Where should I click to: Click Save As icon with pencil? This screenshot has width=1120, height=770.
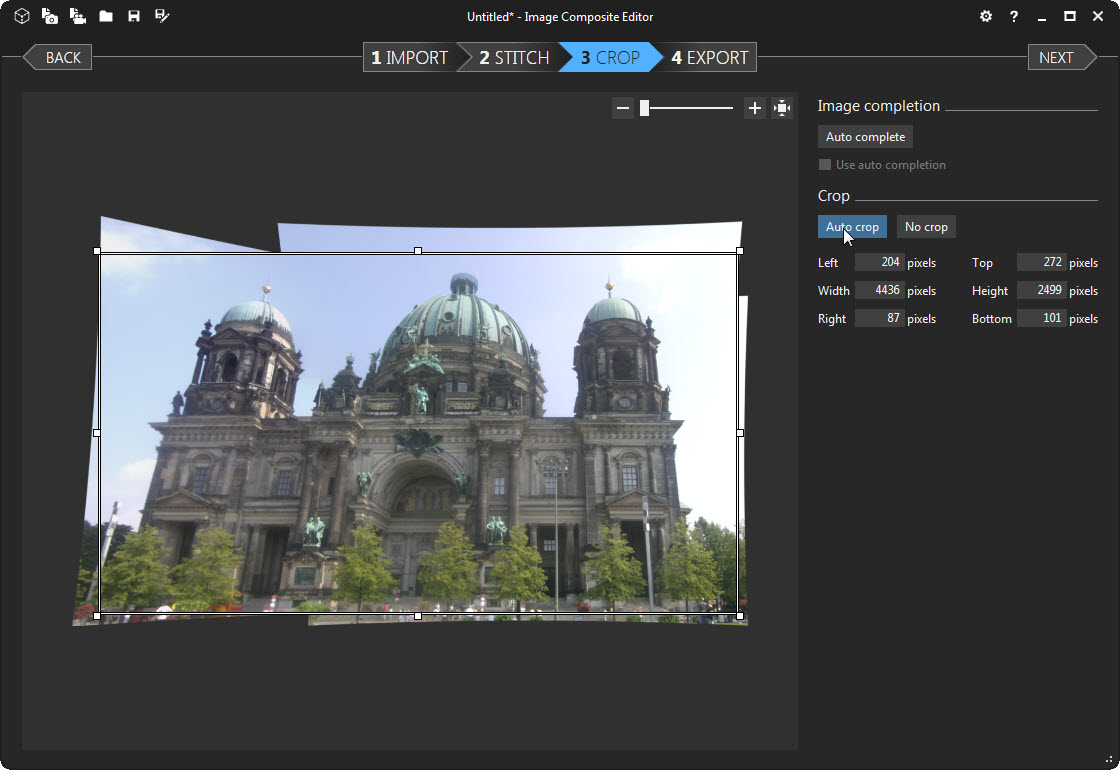tap(162, 16)
